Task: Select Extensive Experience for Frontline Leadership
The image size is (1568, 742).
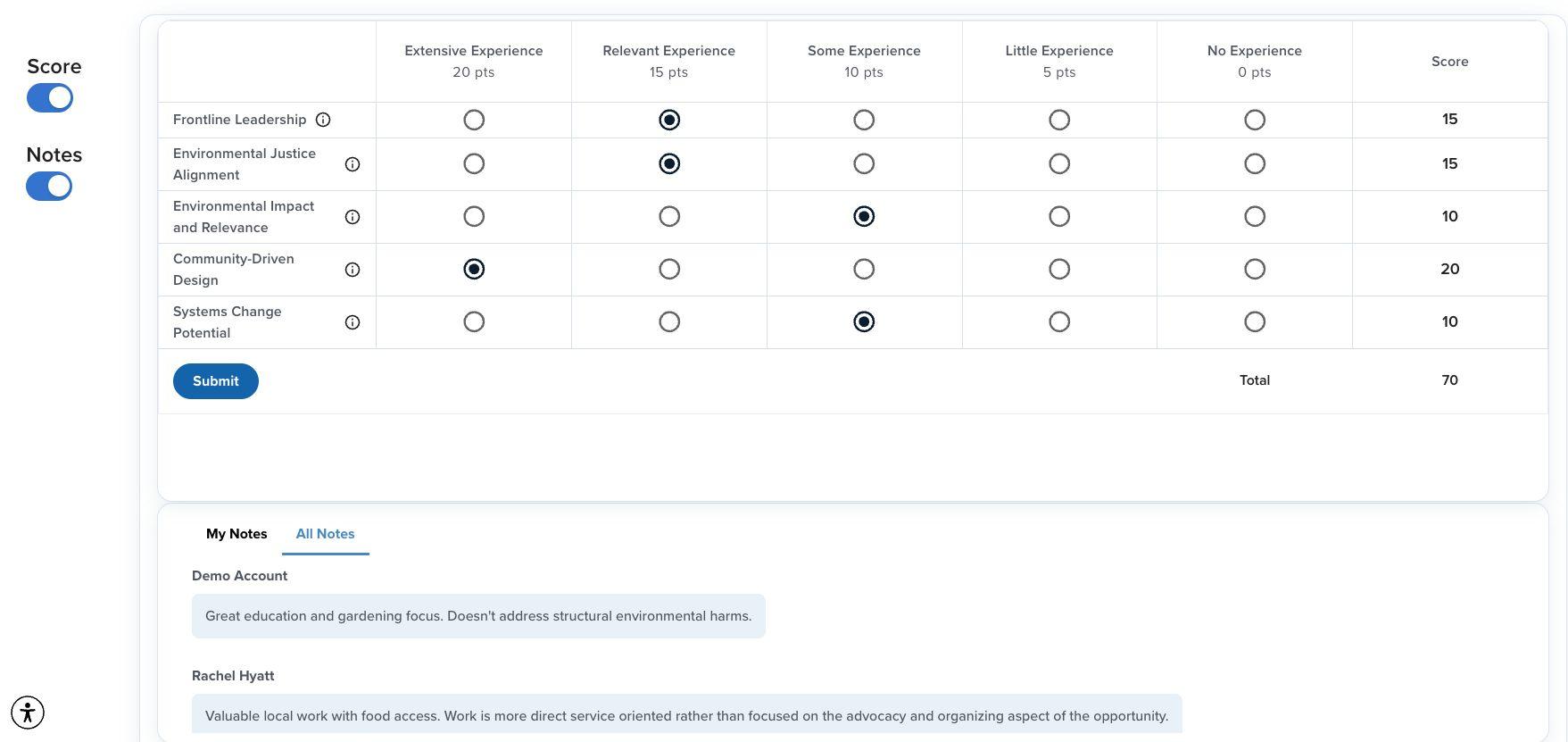Action: pos(474,120)
